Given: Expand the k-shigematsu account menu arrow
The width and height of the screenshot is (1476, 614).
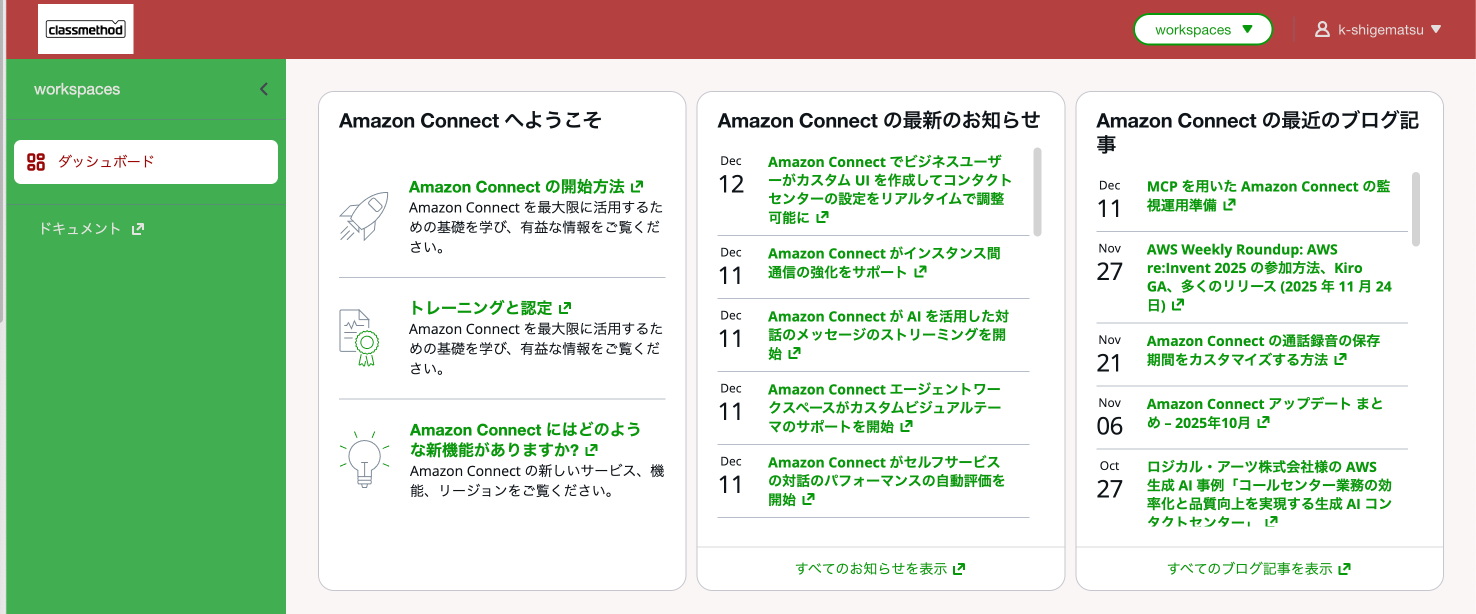Looking at the screenshot, I should pos(1436,30).
